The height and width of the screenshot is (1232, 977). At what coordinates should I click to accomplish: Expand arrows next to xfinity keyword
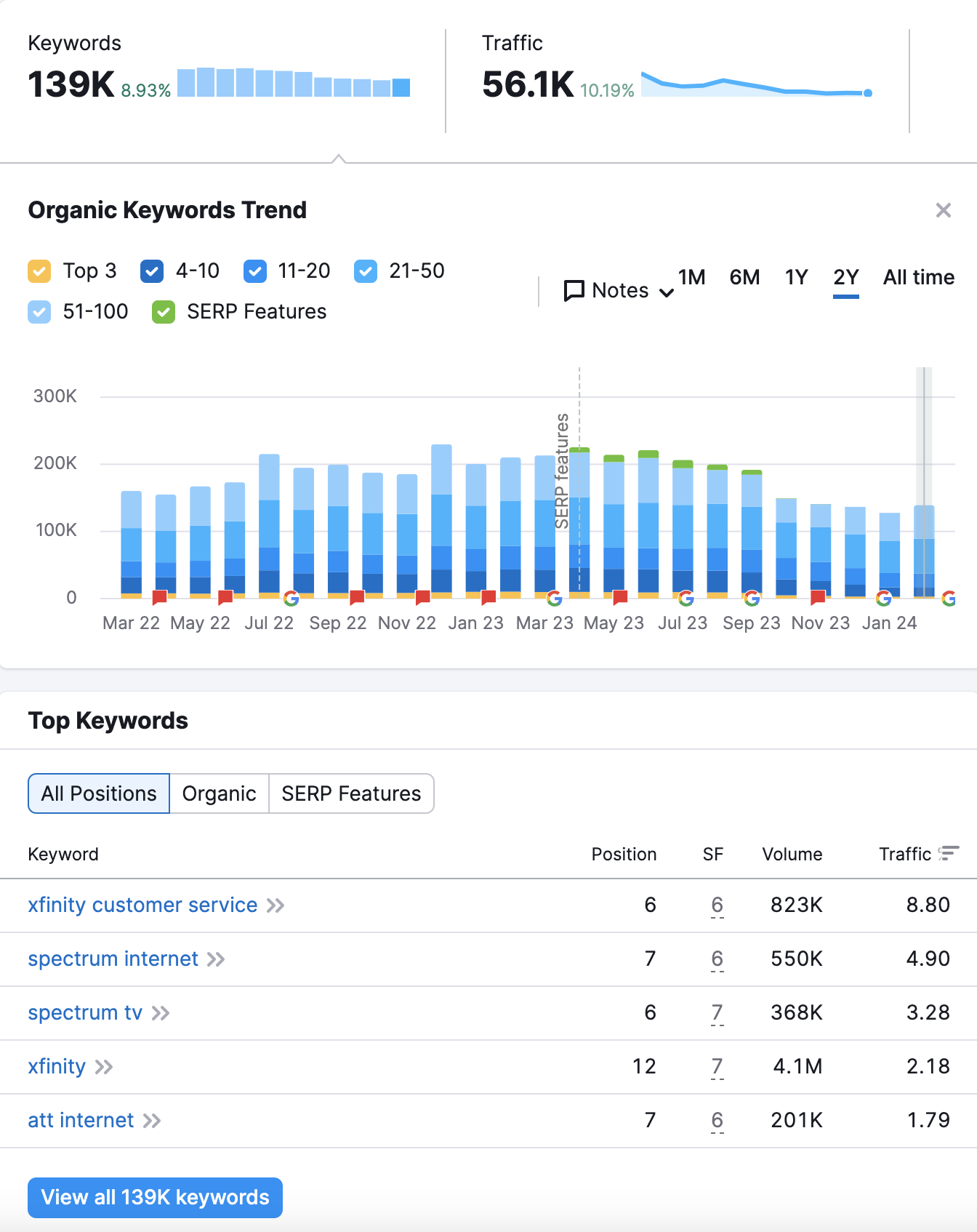tap(104, 1067)
